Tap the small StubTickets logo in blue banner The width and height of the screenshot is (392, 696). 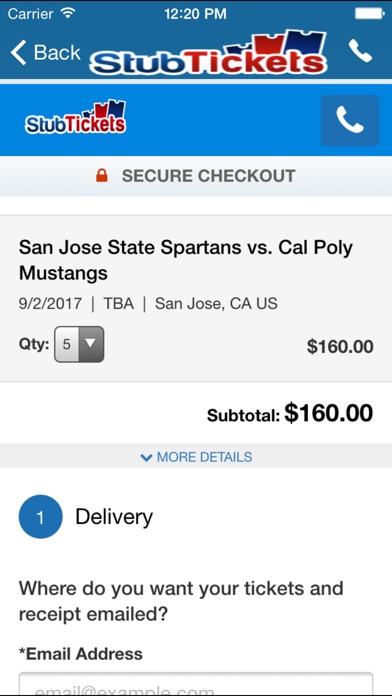(x=75, y=117)
